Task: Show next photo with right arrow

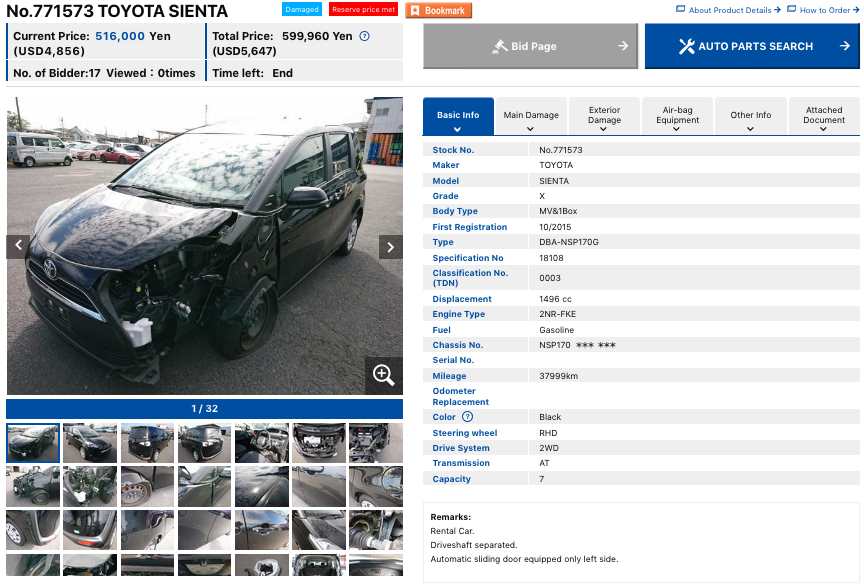Action: (x=391, y=247)
